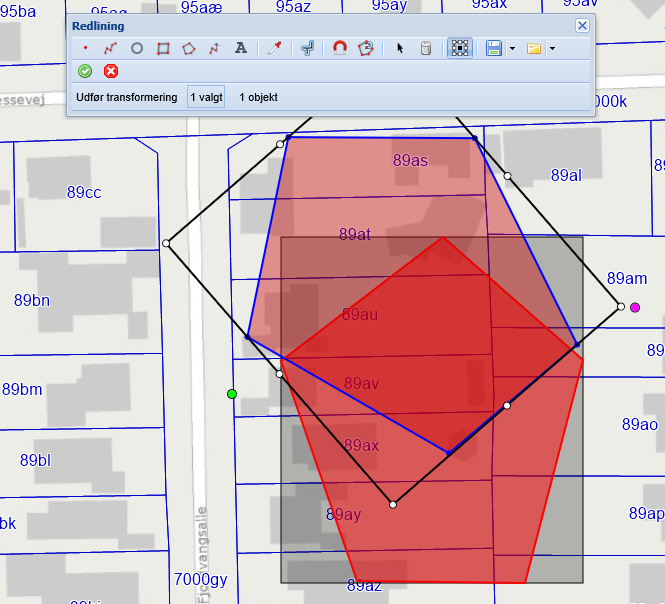Click the save disk icon
Viewport: 665px width, 604px height.
[x=494, y=48]
